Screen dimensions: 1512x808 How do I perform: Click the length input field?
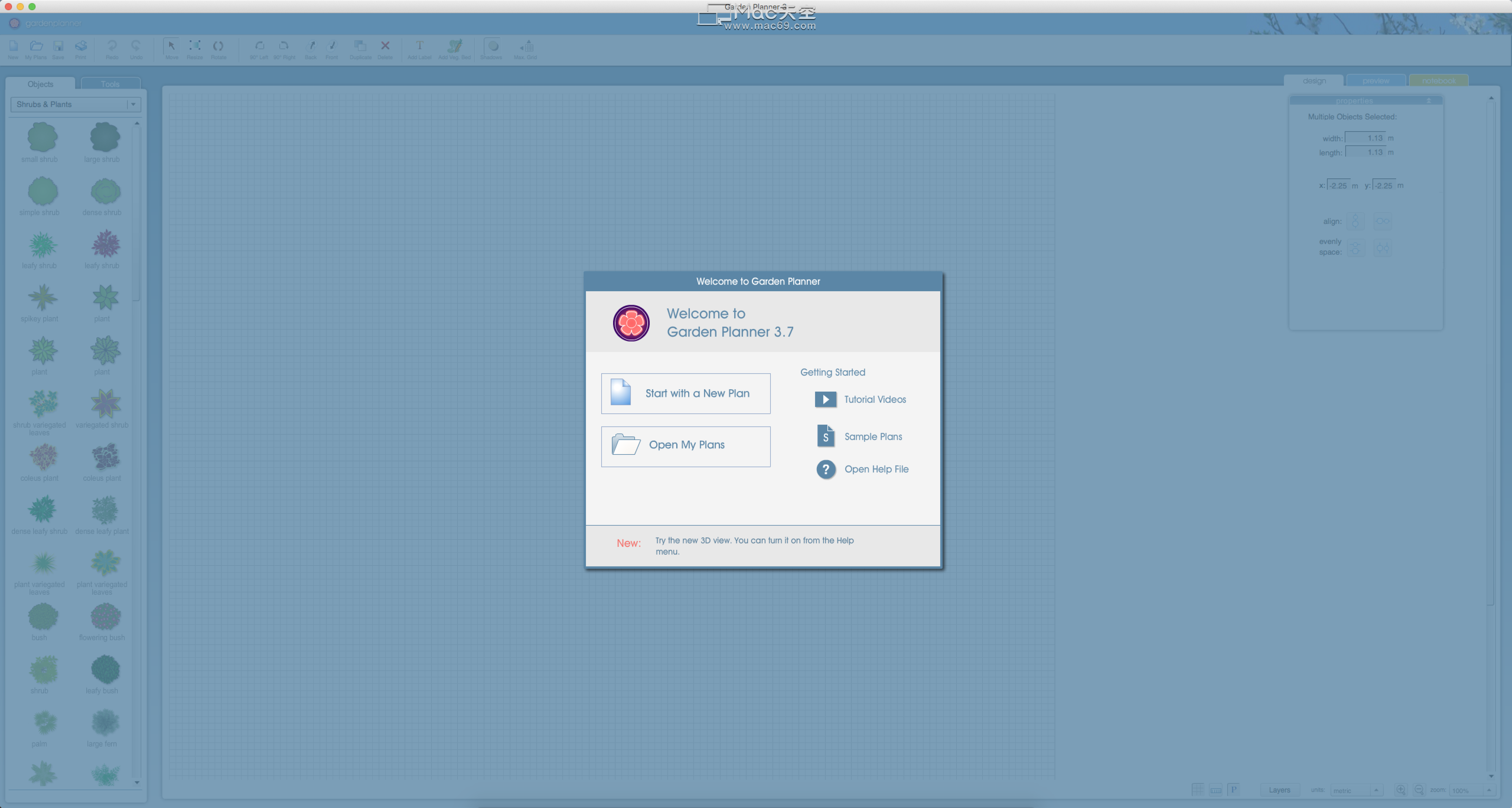(1365, 152)
